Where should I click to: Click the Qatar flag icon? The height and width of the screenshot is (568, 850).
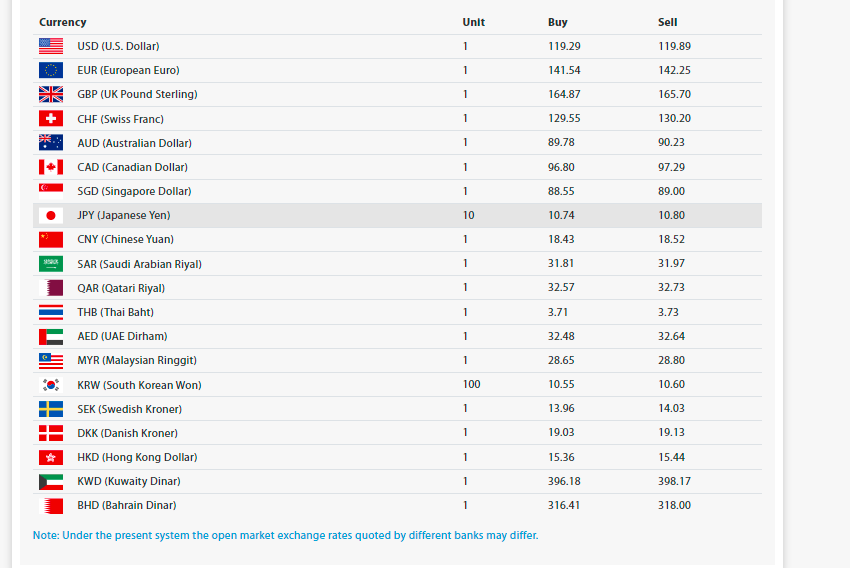click(x=51, y=288)
